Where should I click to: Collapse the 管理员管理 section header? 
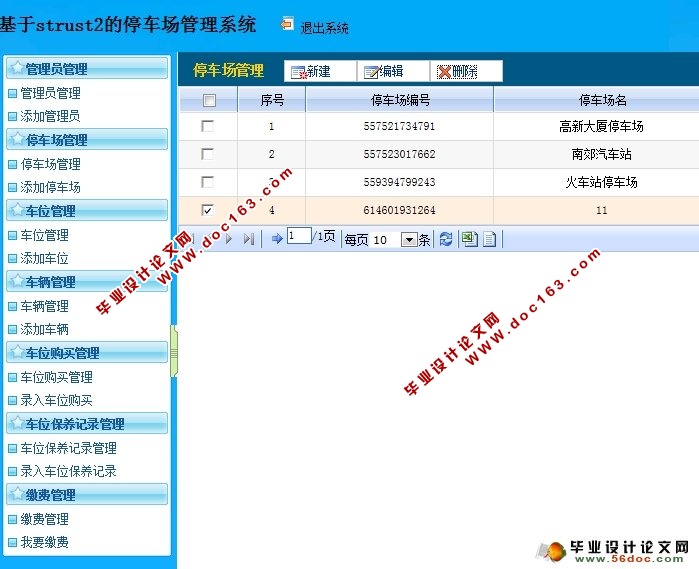(87, 68)
